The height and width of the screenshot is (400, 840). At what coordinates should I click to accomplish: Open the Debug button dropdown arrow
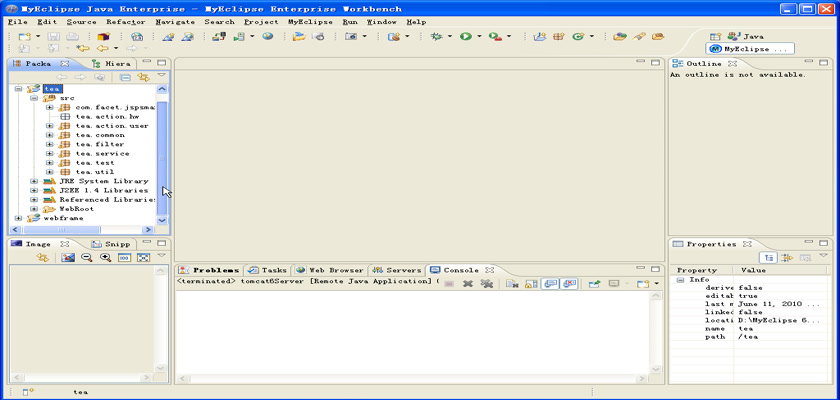tap(450, 36)
